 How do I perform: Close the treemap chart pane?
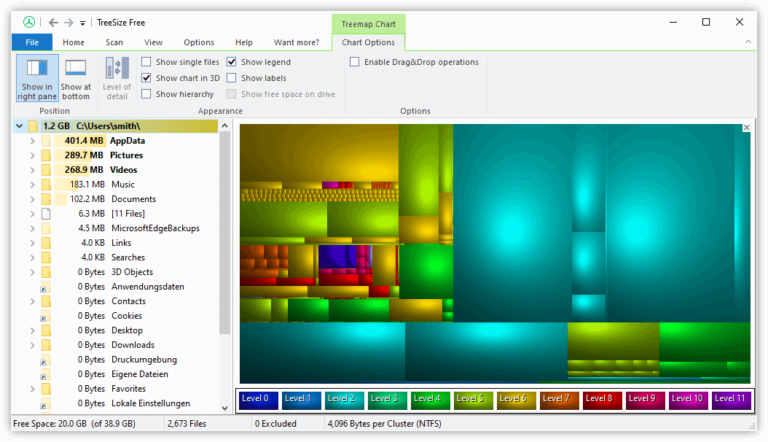(x=746, y=127)
